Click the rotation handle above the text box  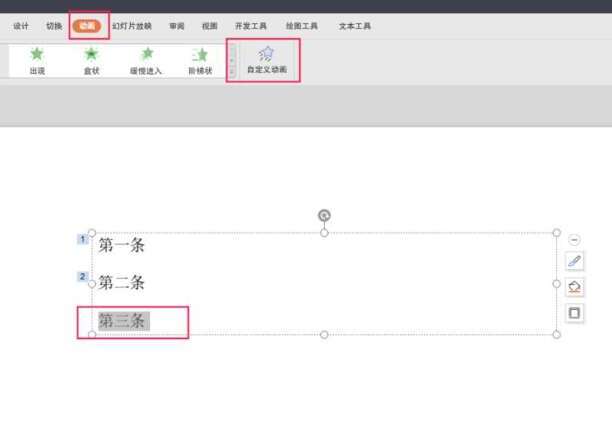pos(324,215)
